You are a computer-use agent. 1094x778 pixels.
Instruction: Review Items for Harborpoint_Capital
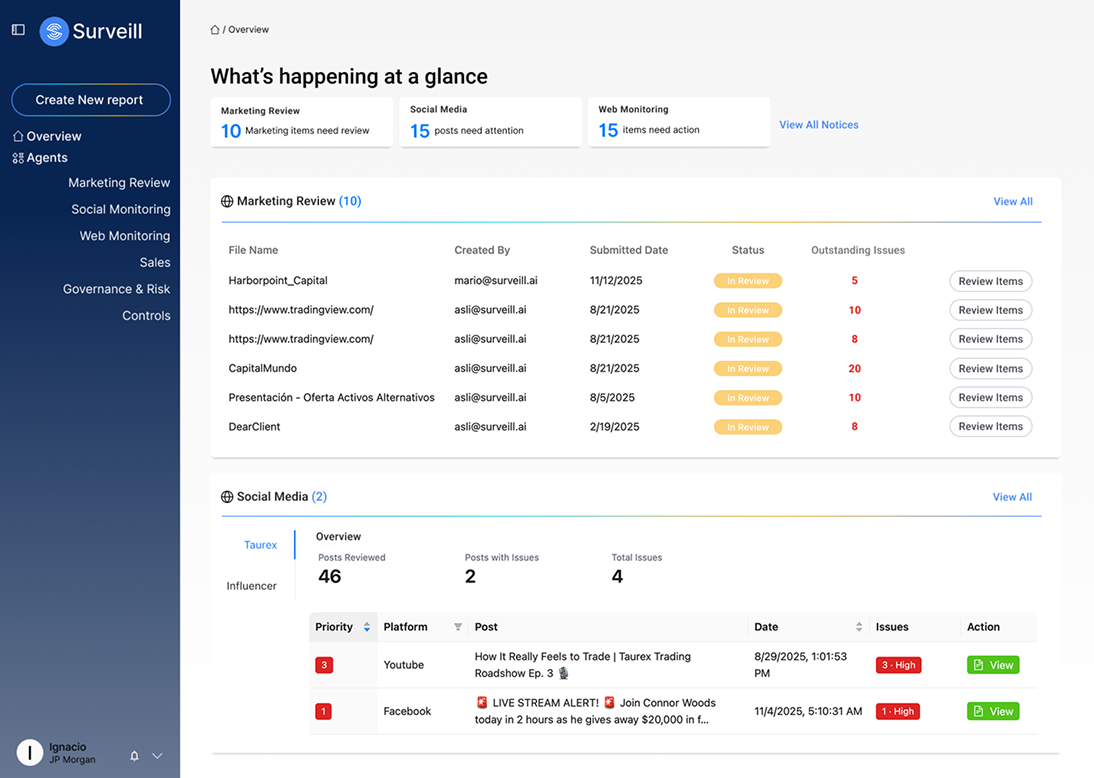990,281
